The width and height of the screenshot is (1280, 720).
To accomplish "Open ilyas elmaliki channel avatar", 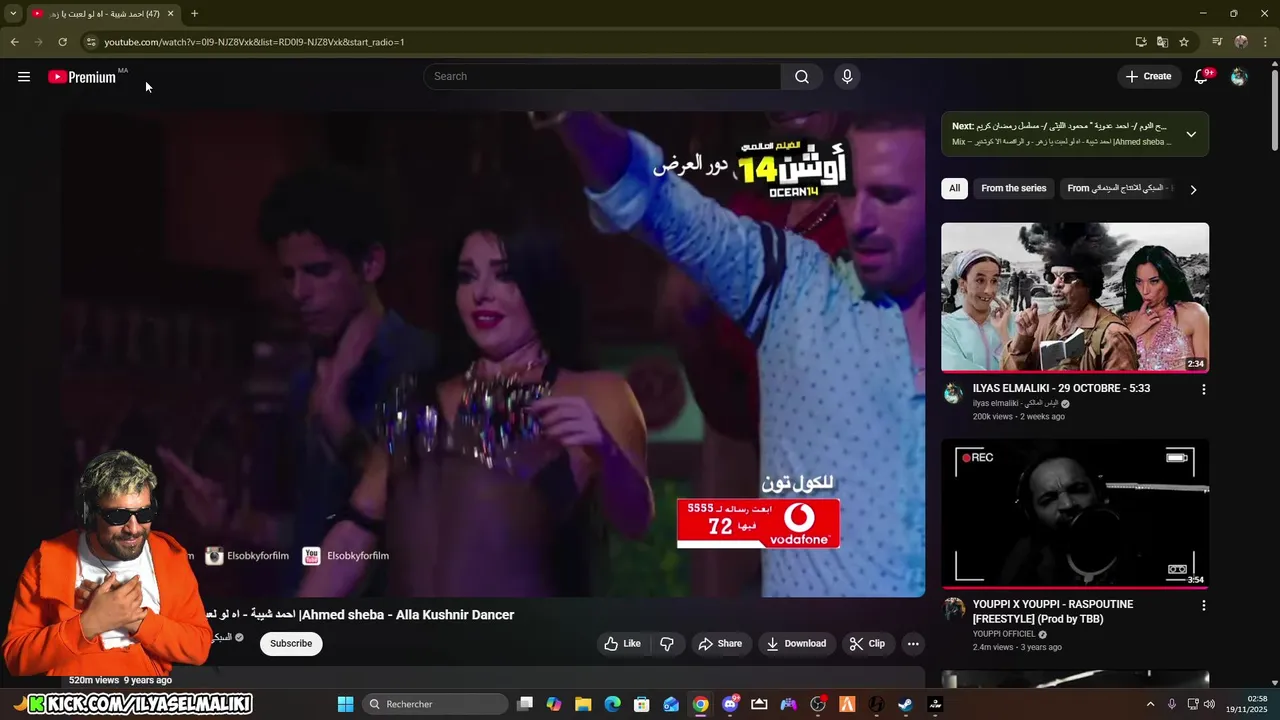I will click(x=953, y=394).
